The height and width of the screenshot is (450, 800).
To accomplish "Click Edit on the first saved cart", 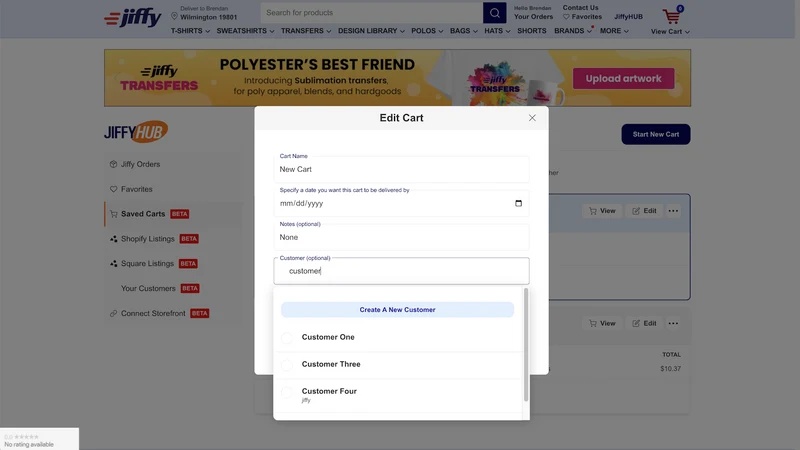I will click(644, 211).
